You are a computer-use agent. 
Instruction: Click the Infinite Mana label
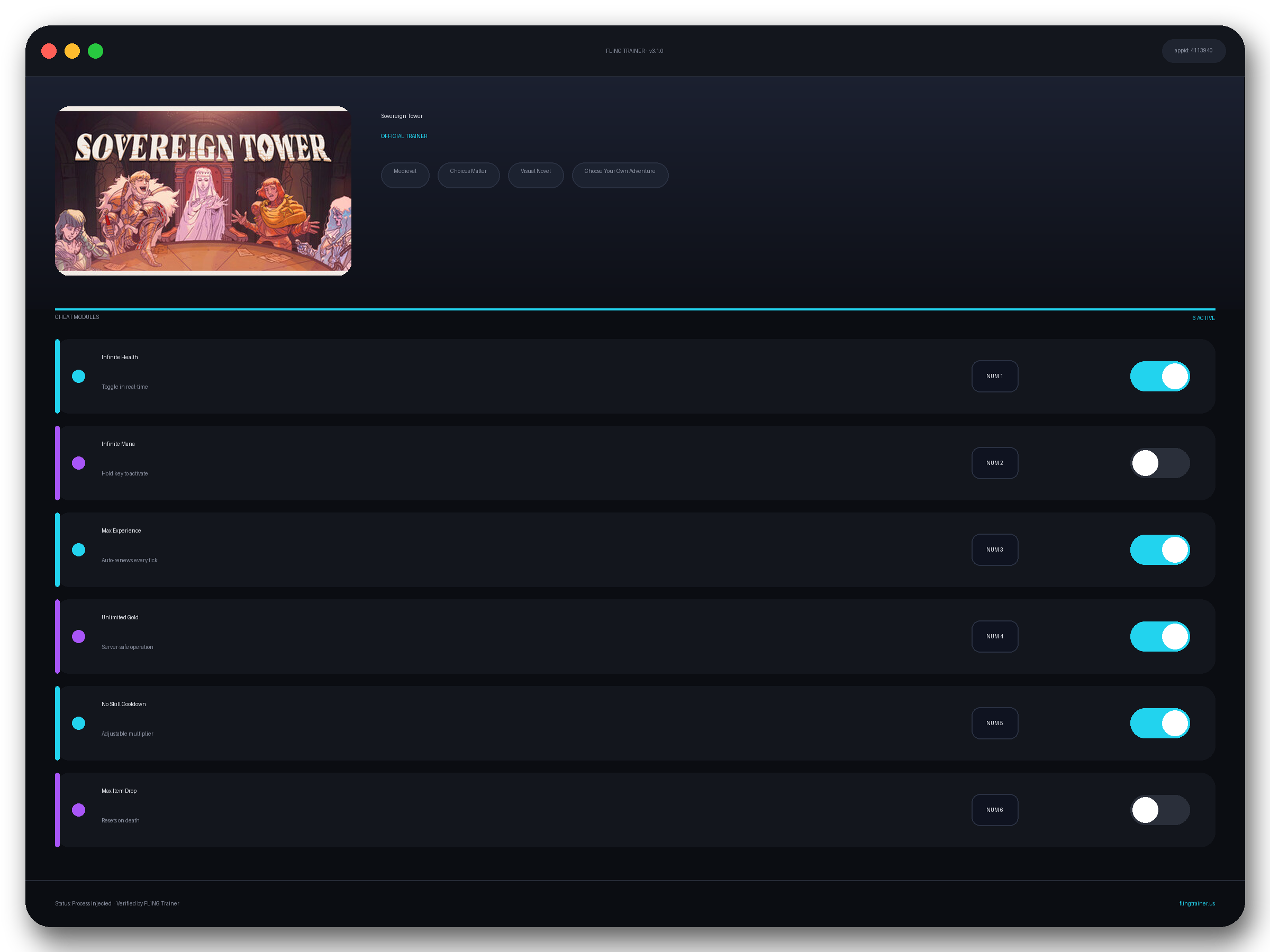[119, 444]
